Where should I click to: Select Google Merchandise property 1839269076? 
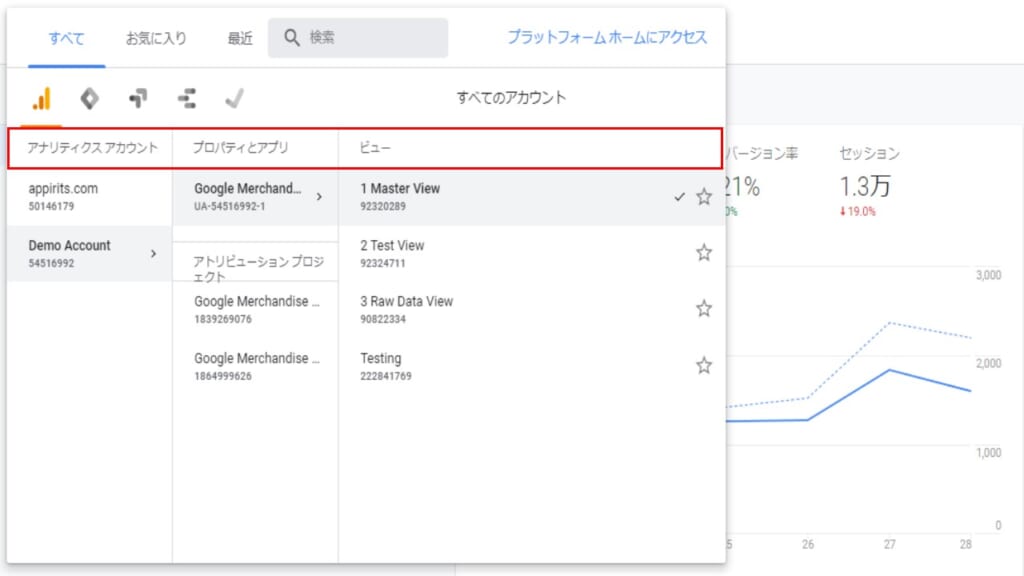click(255, 310)
